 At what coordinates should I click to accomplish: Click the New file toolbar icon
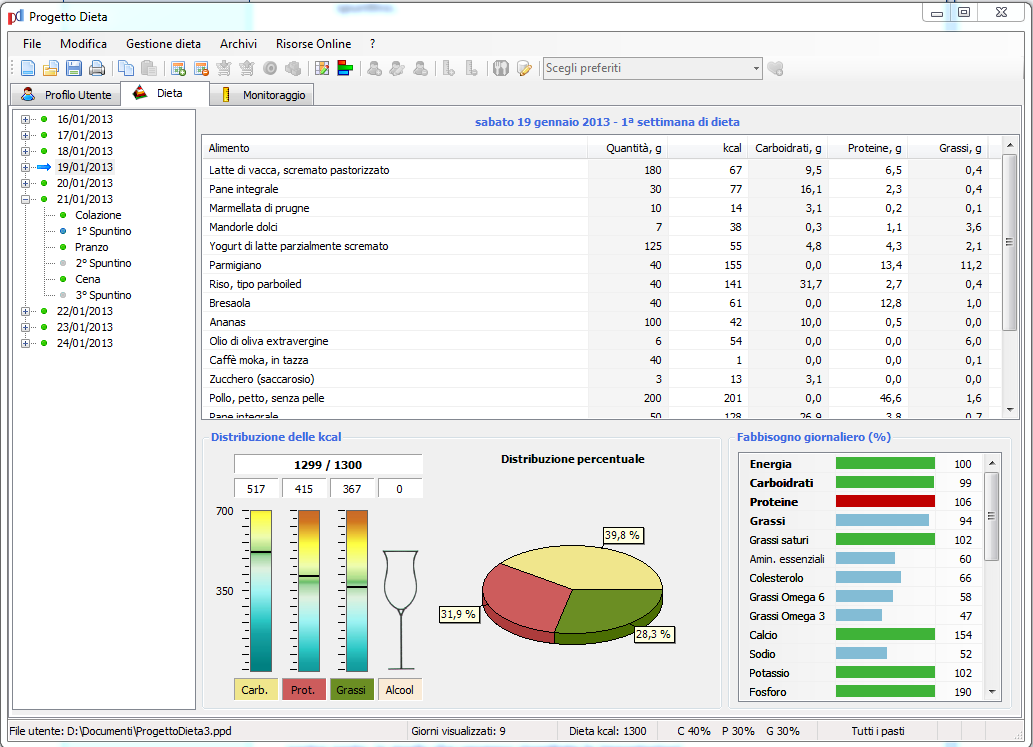pyautogui.click(x=28, y=68)
